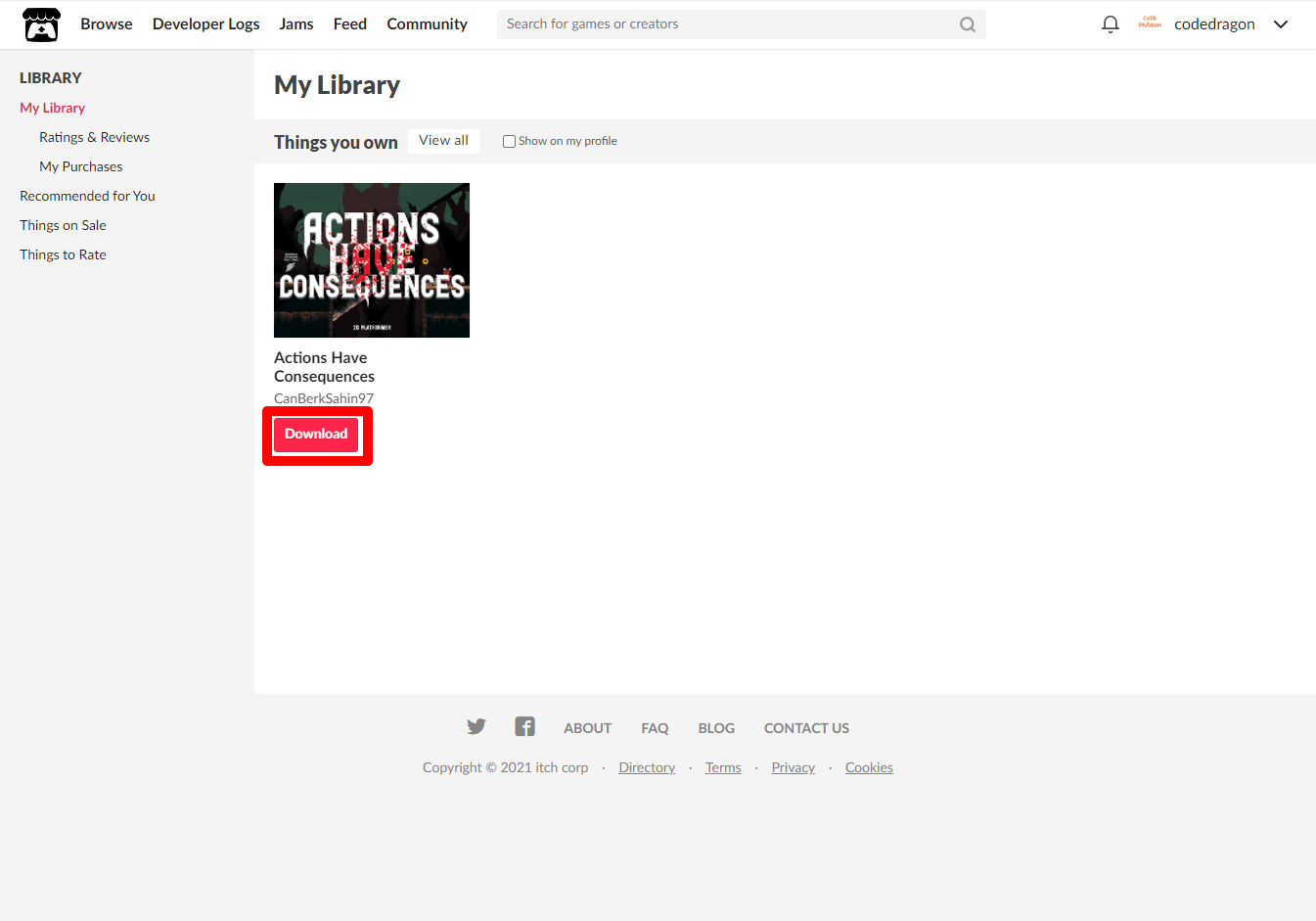Open the FAQ footer link
The width and height of the screenshot is (1316, 921).
coord(655,728)
